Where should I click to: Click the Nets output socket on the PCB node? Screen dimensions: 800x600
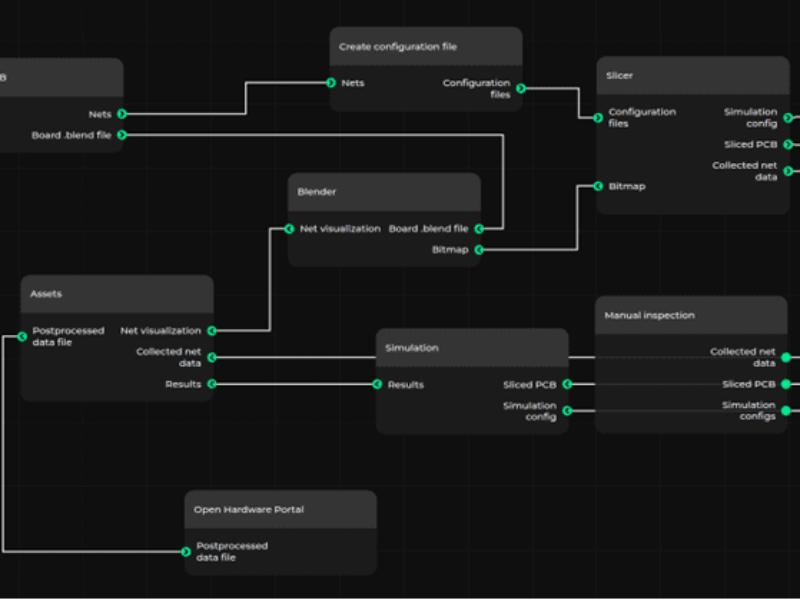coord(121,114)
